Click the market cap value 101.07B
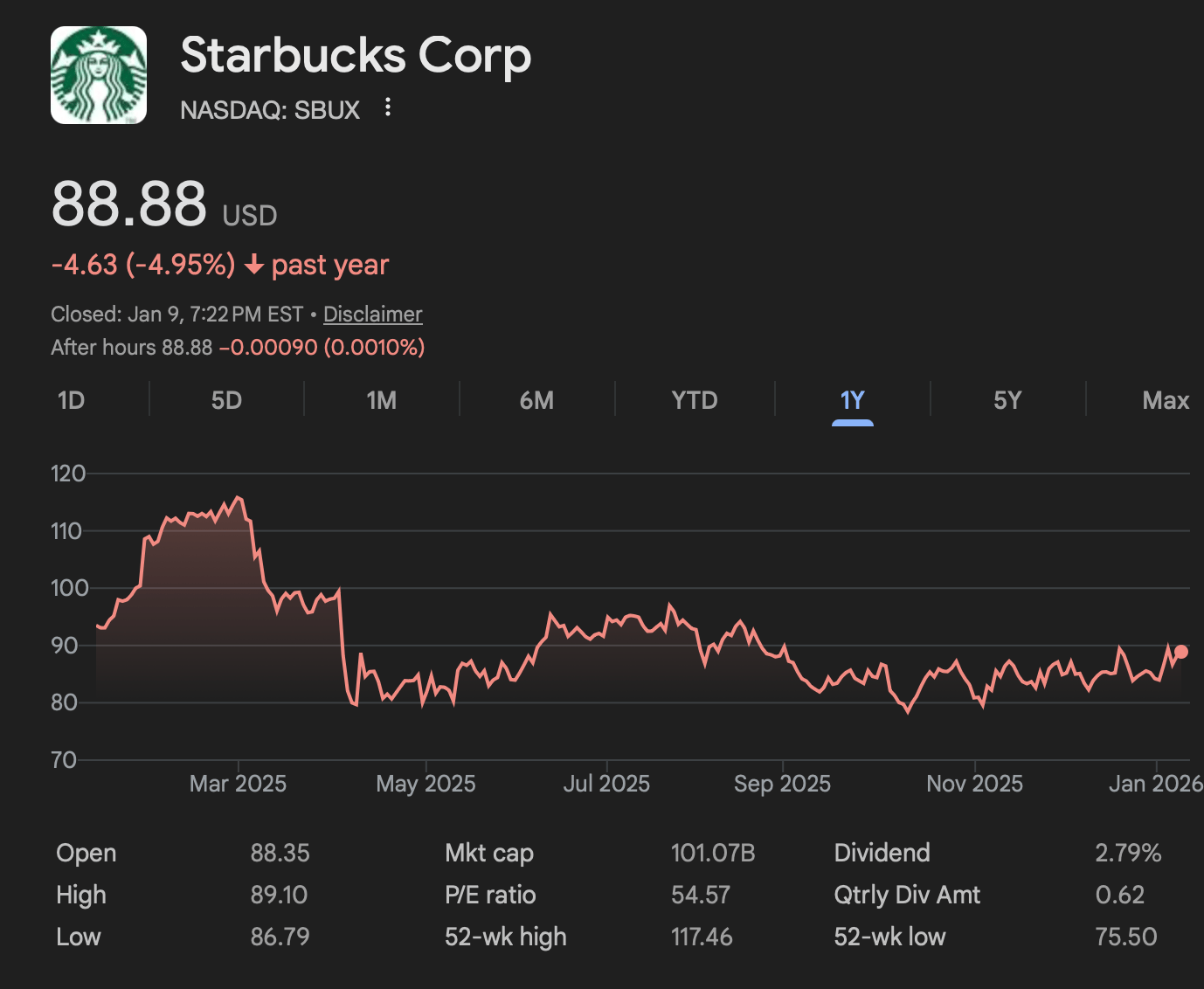The image size is (1204, 989). (x=713, y=853)
